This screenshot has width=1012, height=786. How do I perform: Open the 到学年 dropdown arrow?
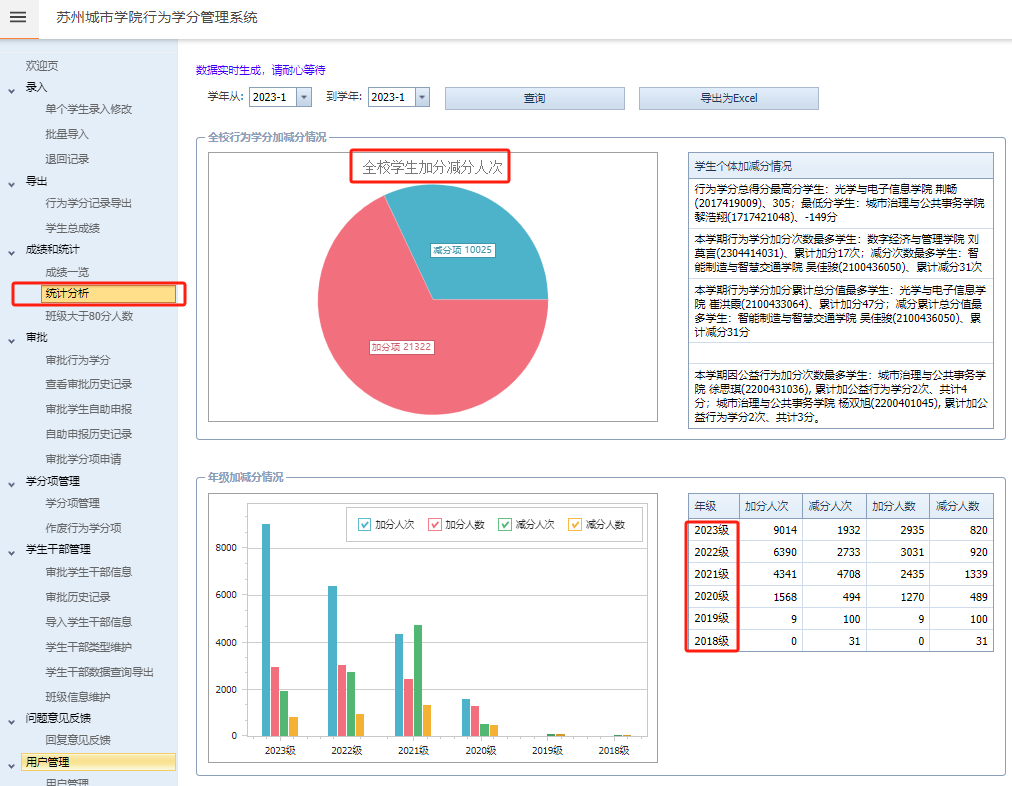coord(422,97)
